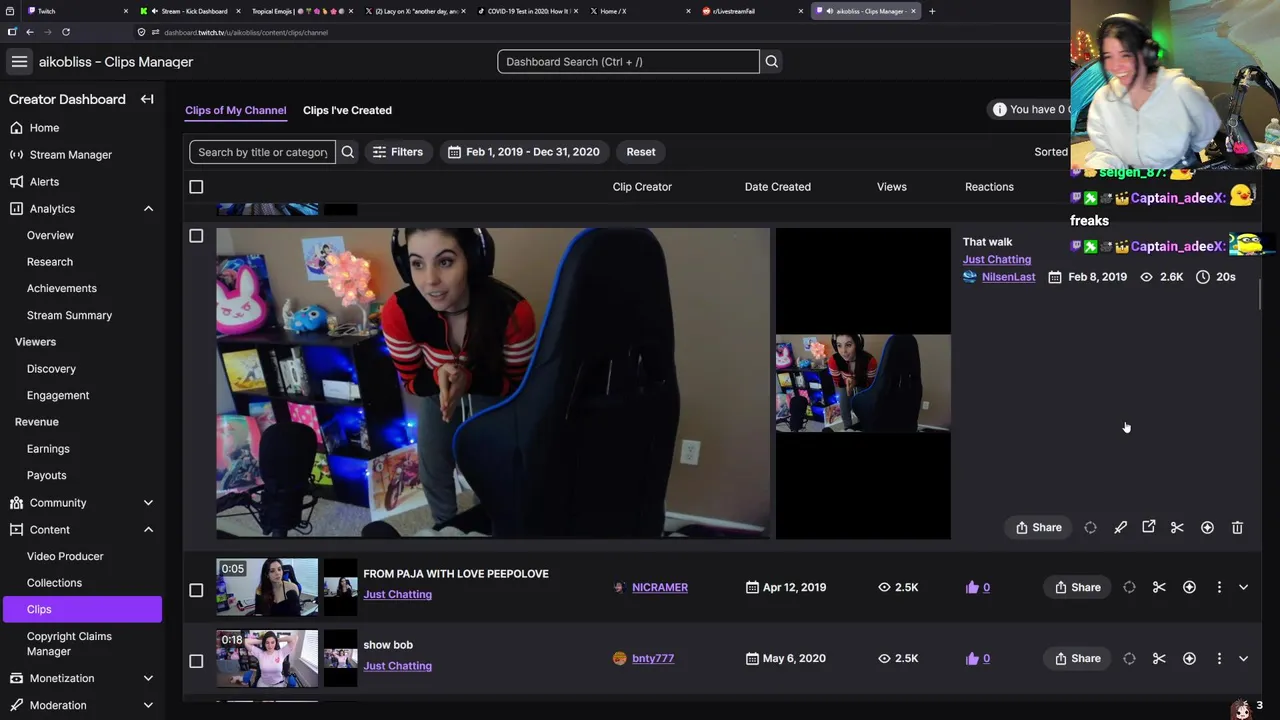Share the show bob clip

coord(1077,658)
